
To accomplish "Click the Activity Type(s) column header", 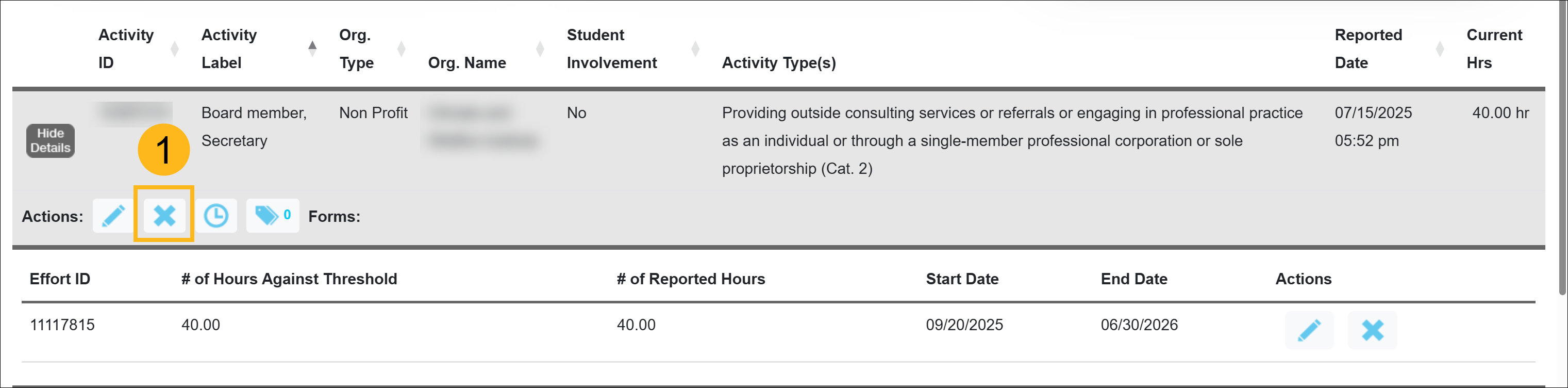I will pos(778,63).
